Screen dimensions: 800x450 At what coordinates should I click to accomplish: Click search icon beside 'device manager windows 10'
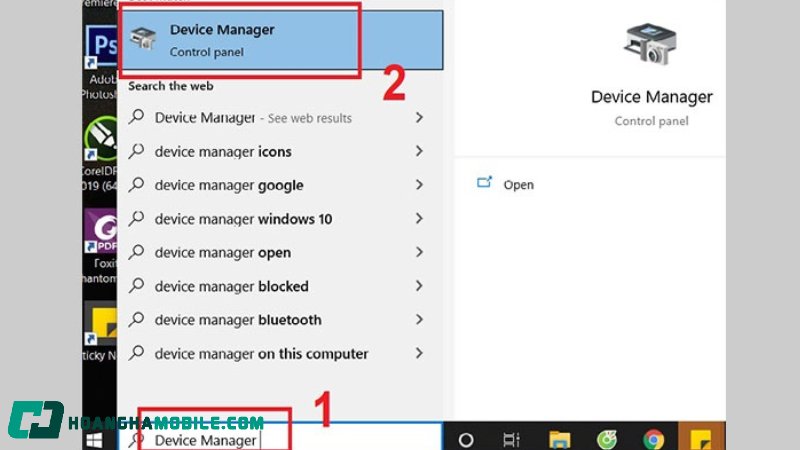coord(136,218)
